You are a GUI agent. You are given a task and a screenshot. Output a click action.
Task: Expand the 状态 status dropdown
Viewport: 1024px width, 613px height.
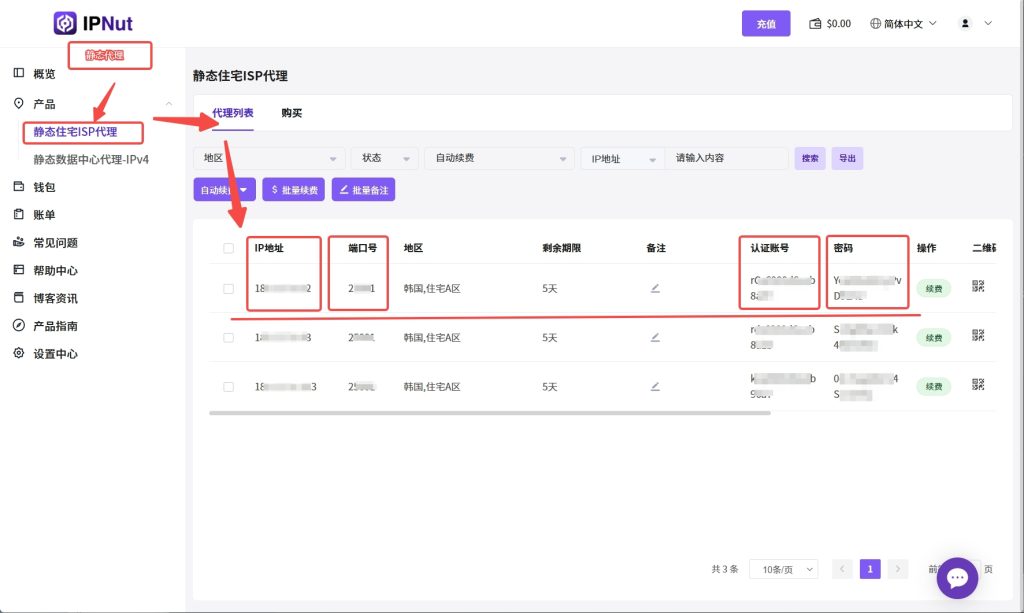coord(384,158)
